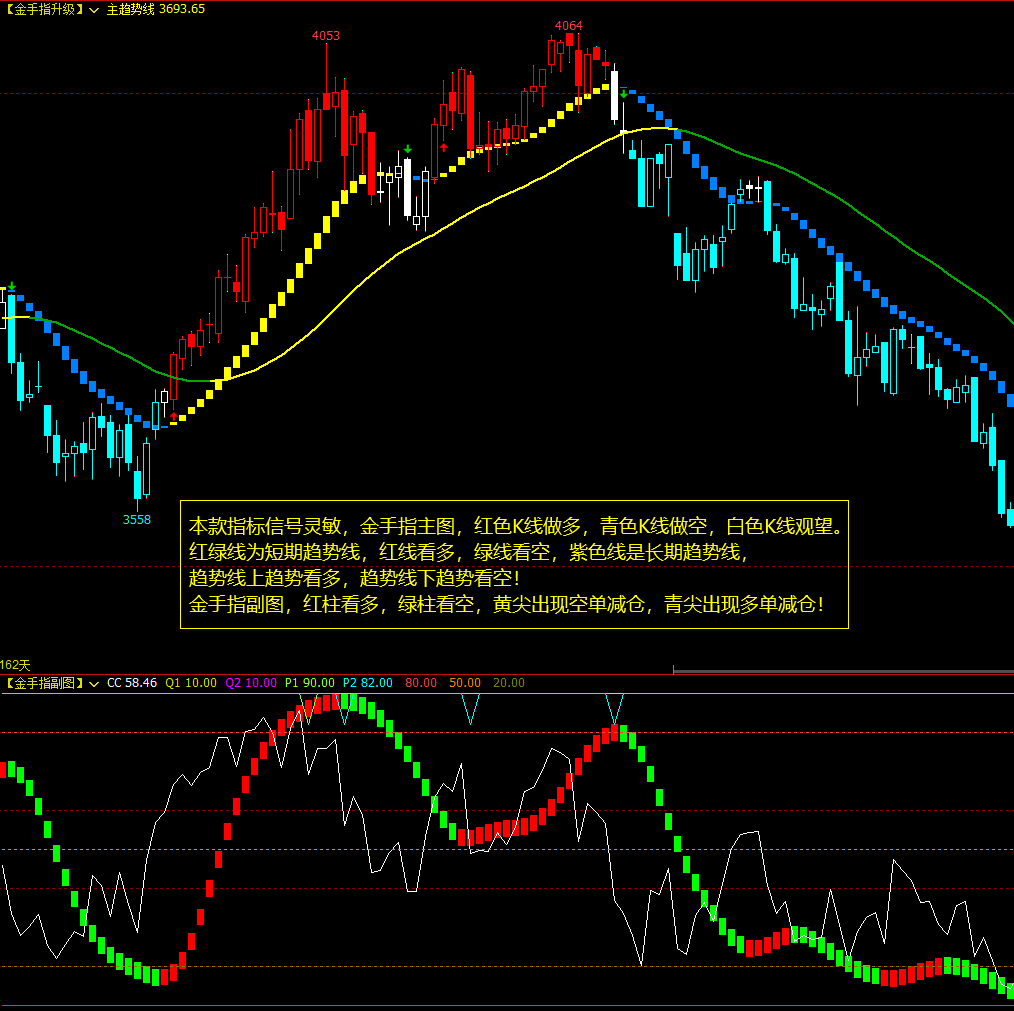Select the magenta Q2 10.00 label
The height and width of the screenshot is (1011, 1014).
pos(251,683)
